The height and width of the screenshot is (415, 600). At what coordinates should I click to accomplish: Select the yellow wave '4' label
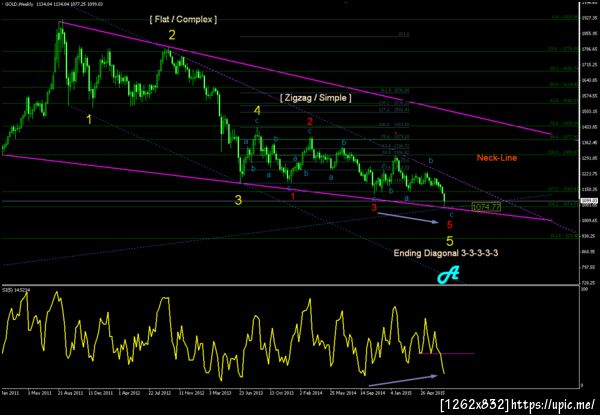click(x=257, y=111)
